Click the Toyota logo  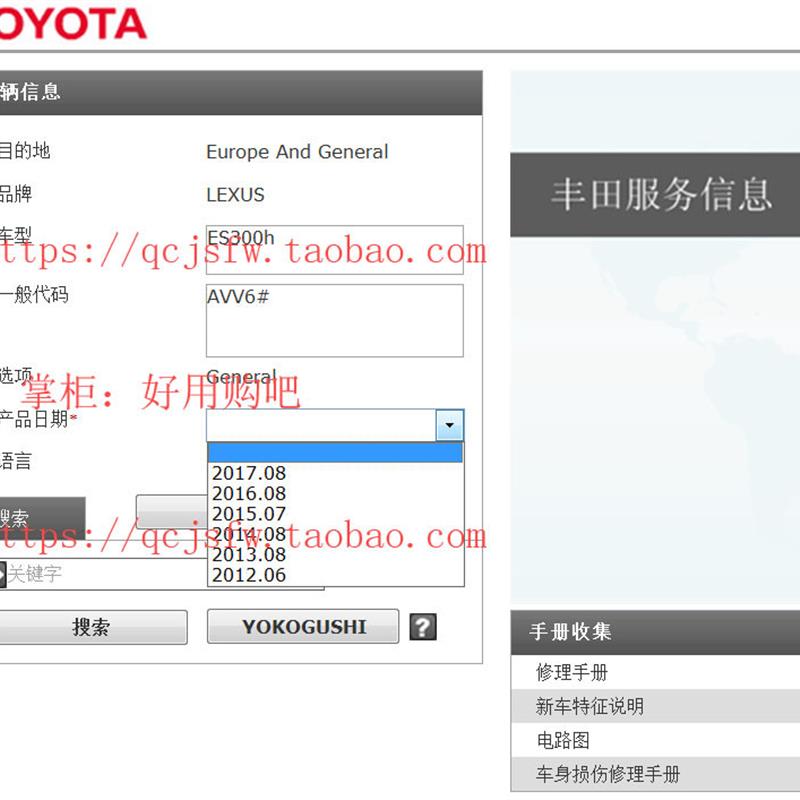pyautogui.click(x=72, y=24)
